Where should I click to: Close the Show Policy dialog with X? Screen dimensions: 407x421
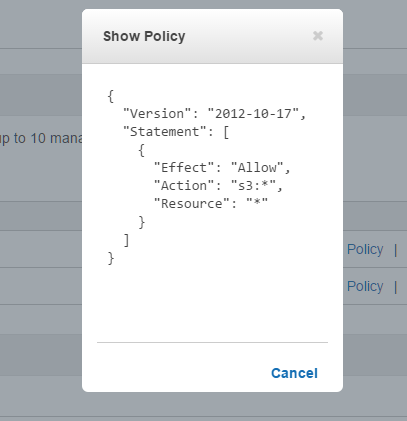(318, 36)
